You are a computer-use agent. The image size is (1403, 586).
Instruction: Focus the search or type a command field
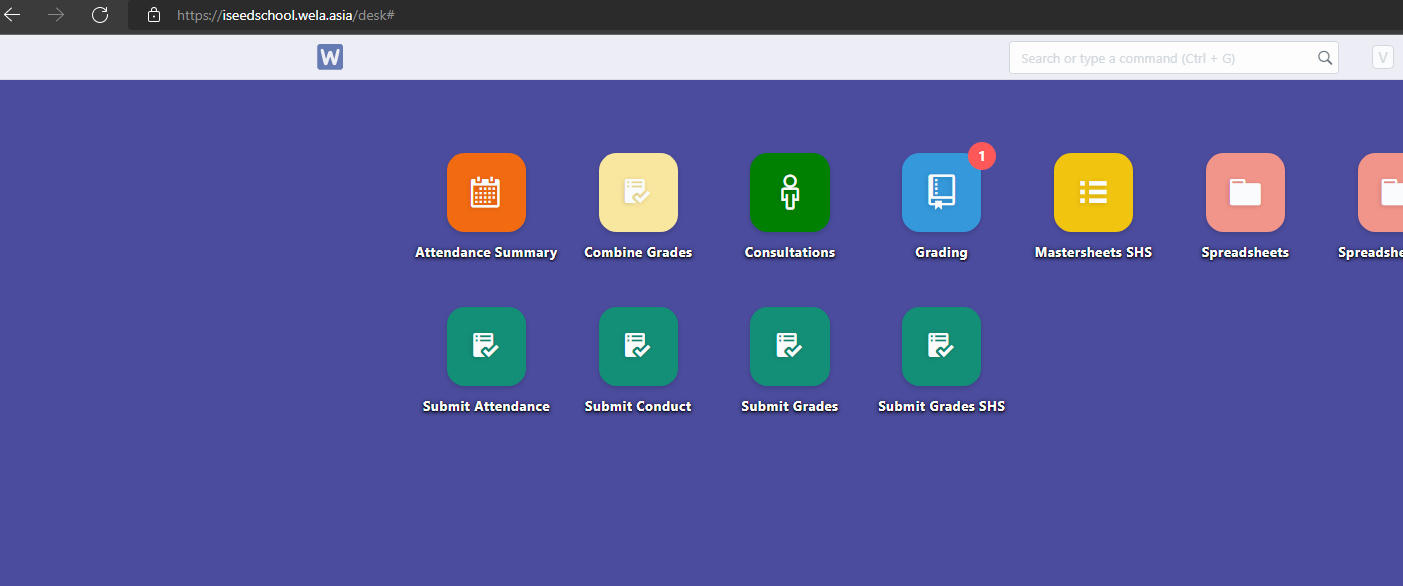1160,58
